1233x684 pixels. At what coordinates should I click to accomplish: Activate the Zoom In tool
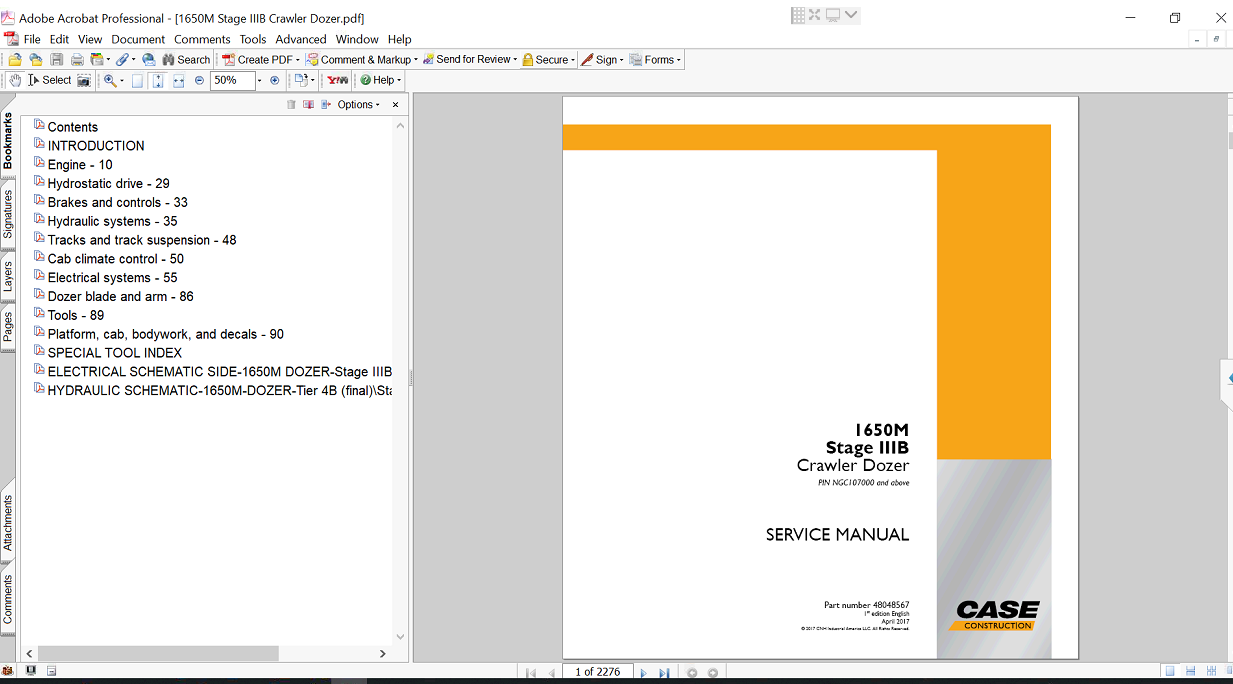pos(110,80)
